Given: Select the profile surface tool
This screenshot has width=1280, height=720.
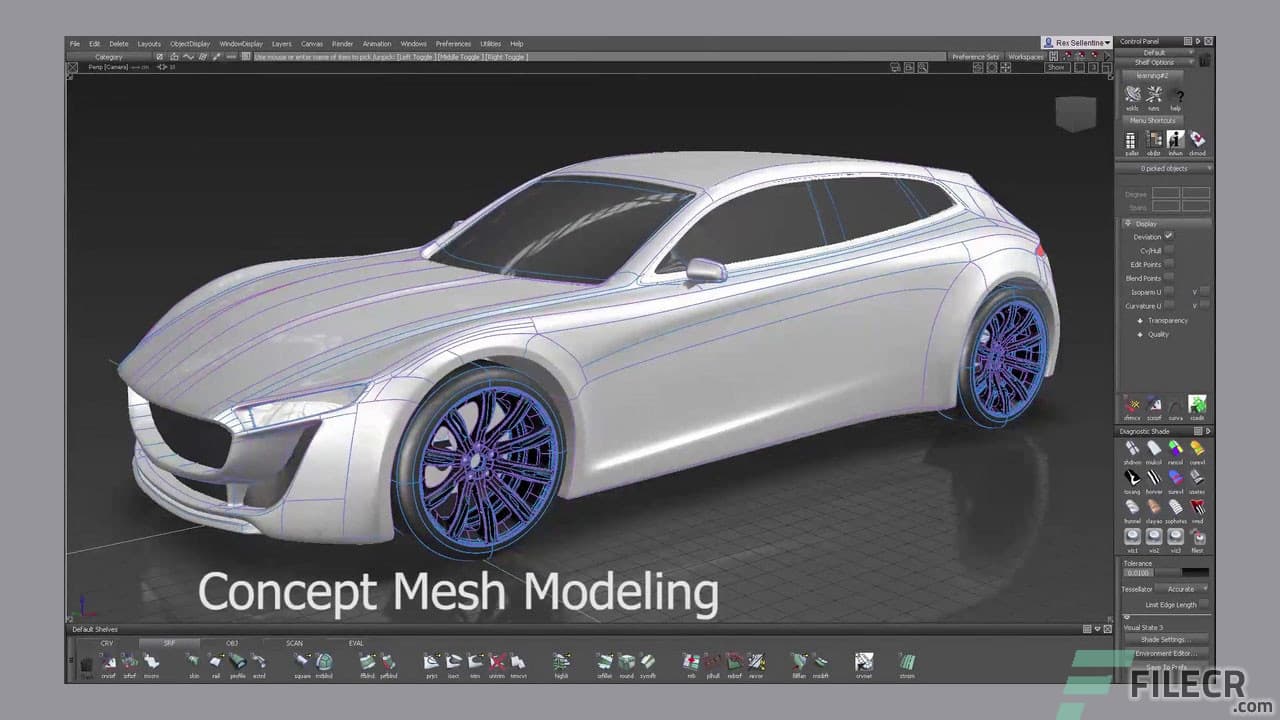Looking at the screenshot, I should click(x=237, y=662).
